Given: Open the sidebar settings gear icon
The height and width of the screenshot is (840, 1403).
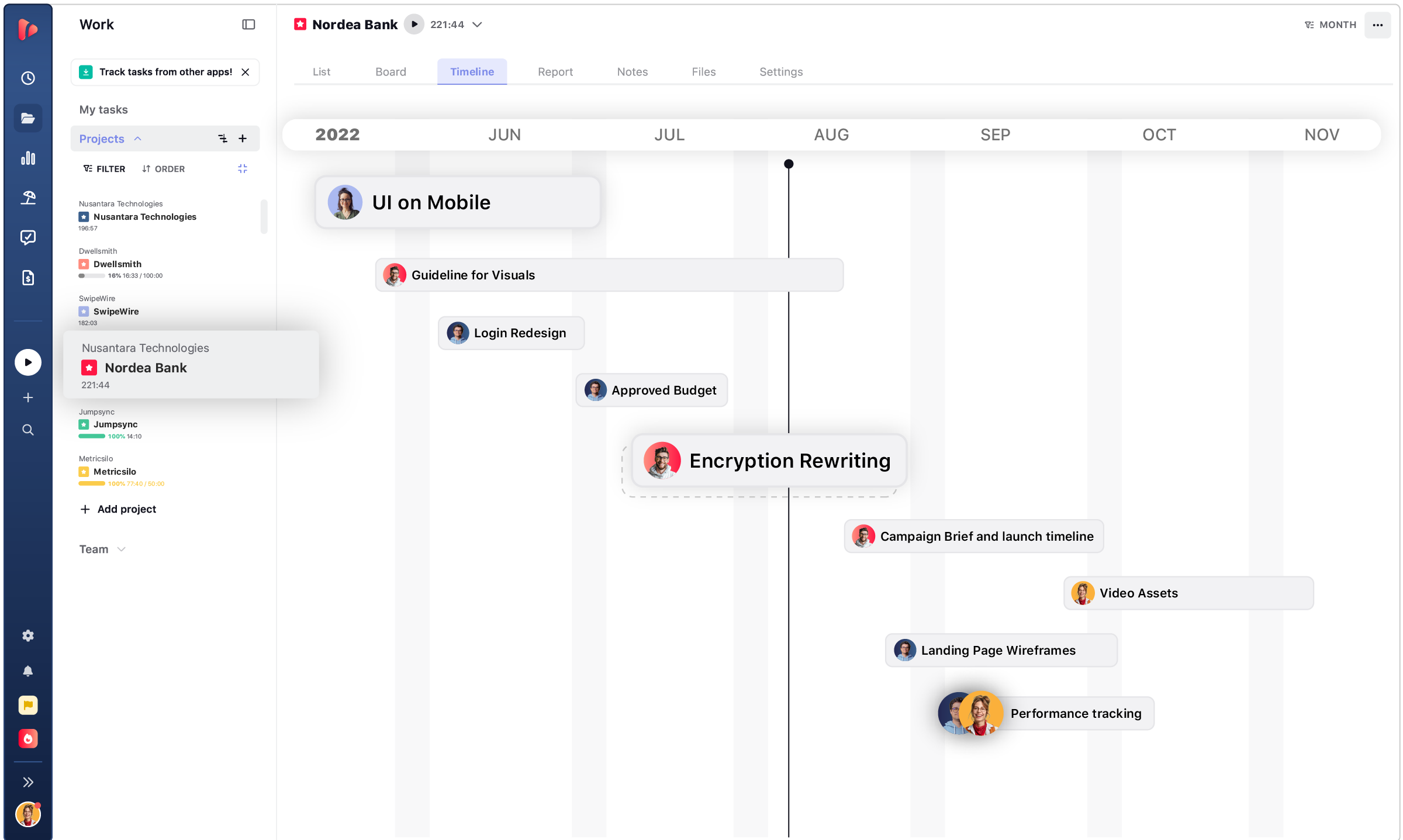Looking at the screenshot, I should 28,635.
